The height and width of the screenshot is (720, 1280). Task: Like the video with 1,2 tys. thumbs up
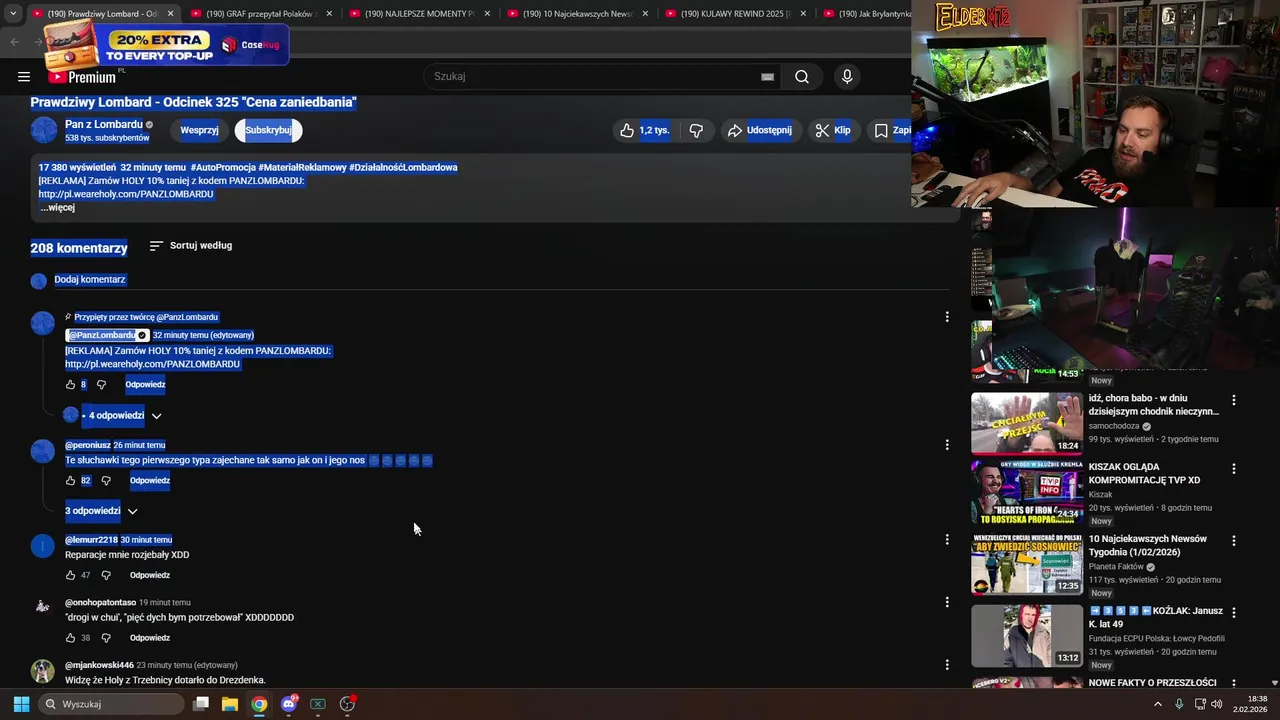645,130
